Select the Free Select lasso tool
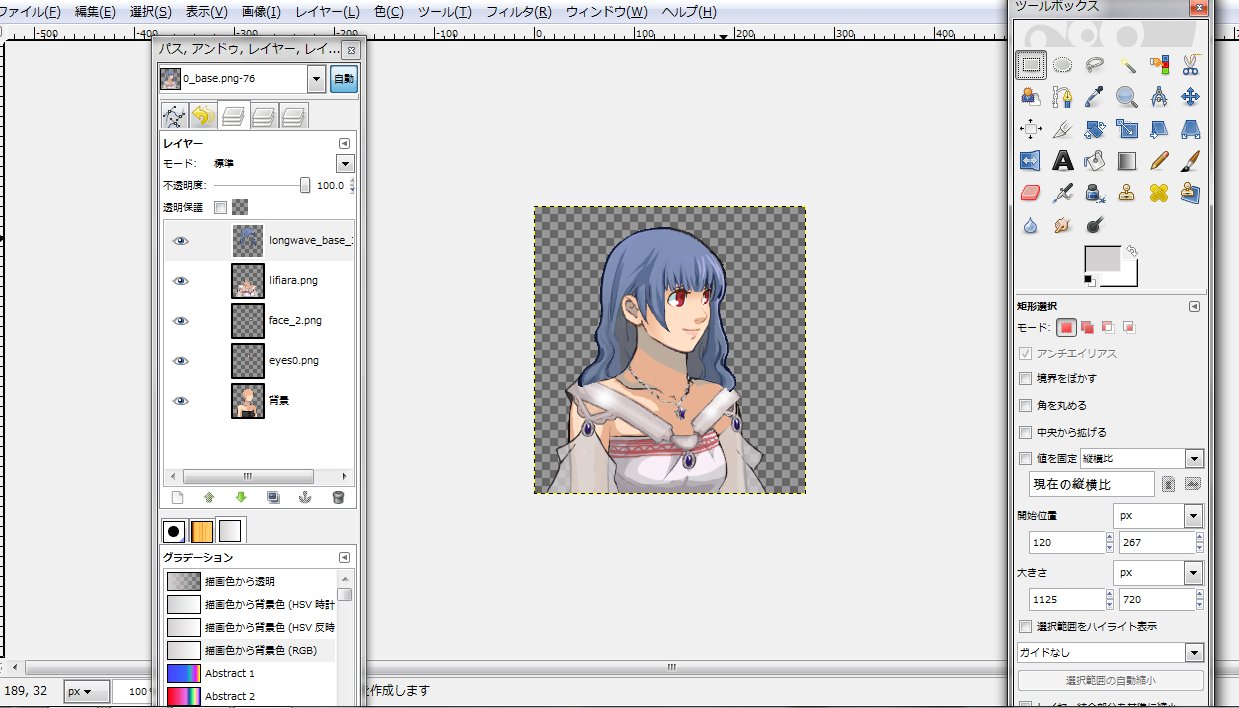Viewport: 1239px width, 708px height. point(1095,65)
